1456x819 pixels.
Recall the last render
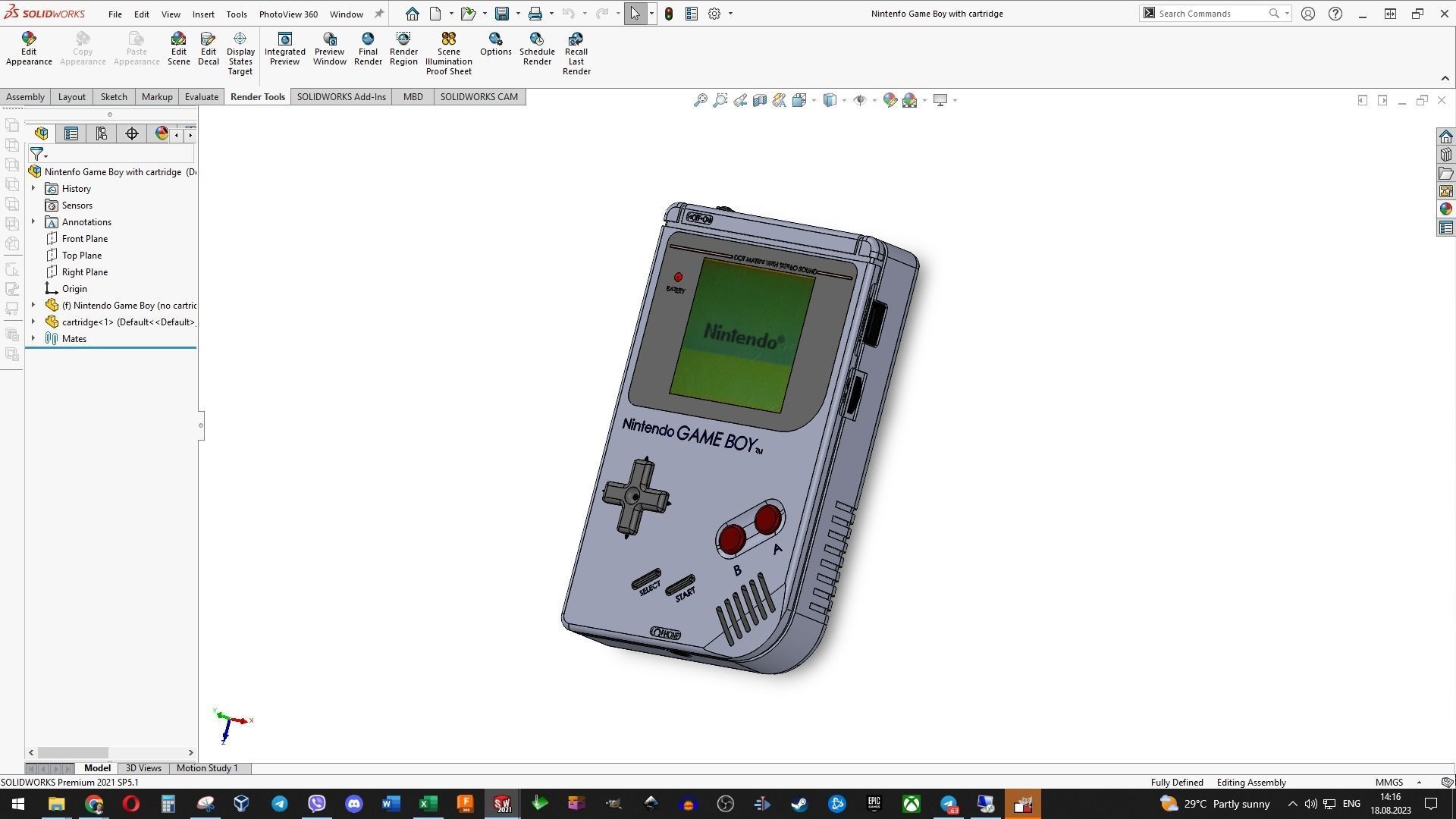tap(576, 54)
